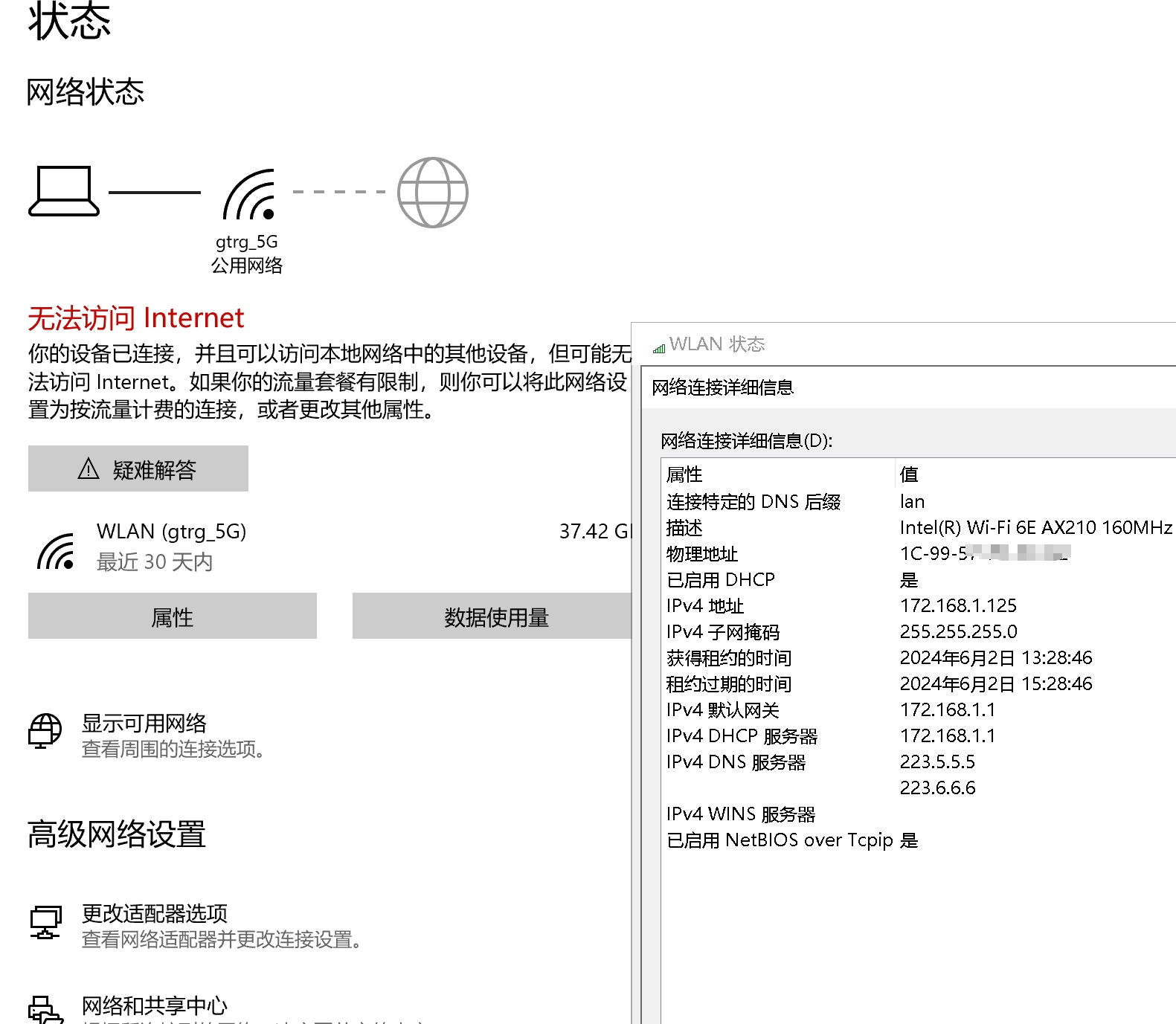Click the 更改适配器选项 computer icon
This screenshot has width=1176, height=1024.
coord(45,922)
